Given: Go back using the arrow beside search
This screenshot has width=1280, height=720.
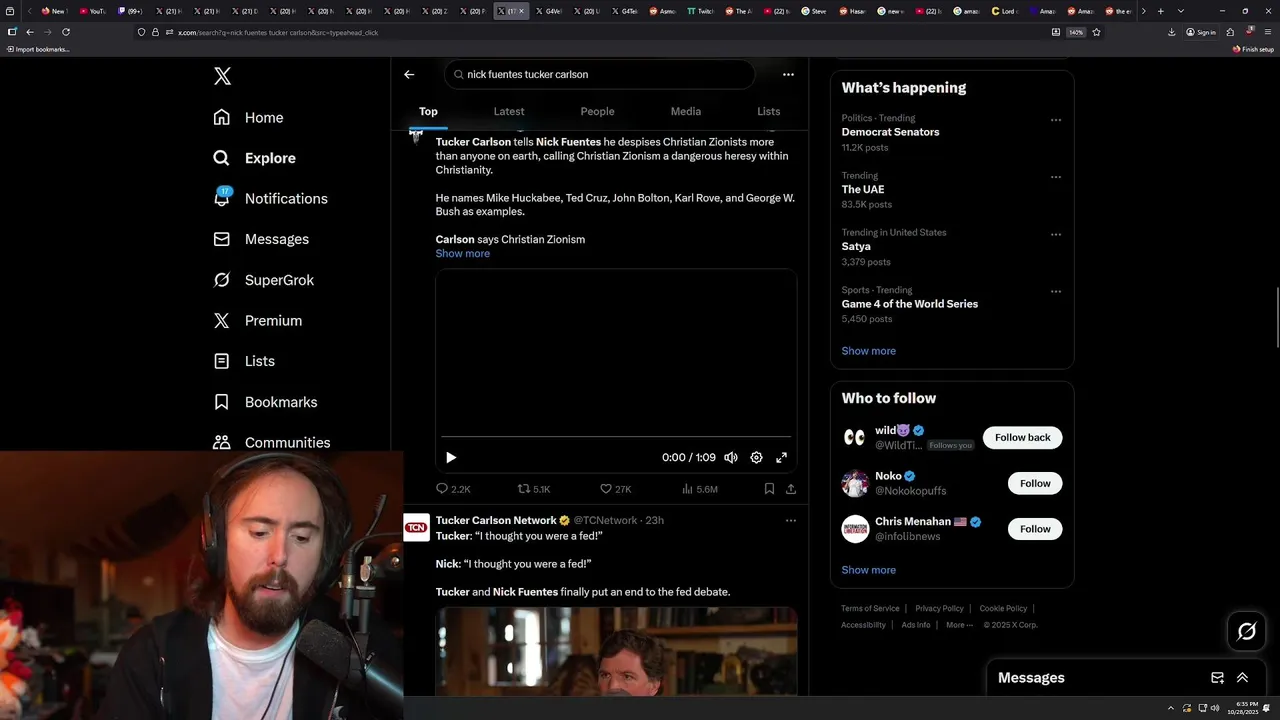Looking at the screenshot, I should [x=409, y=74].
